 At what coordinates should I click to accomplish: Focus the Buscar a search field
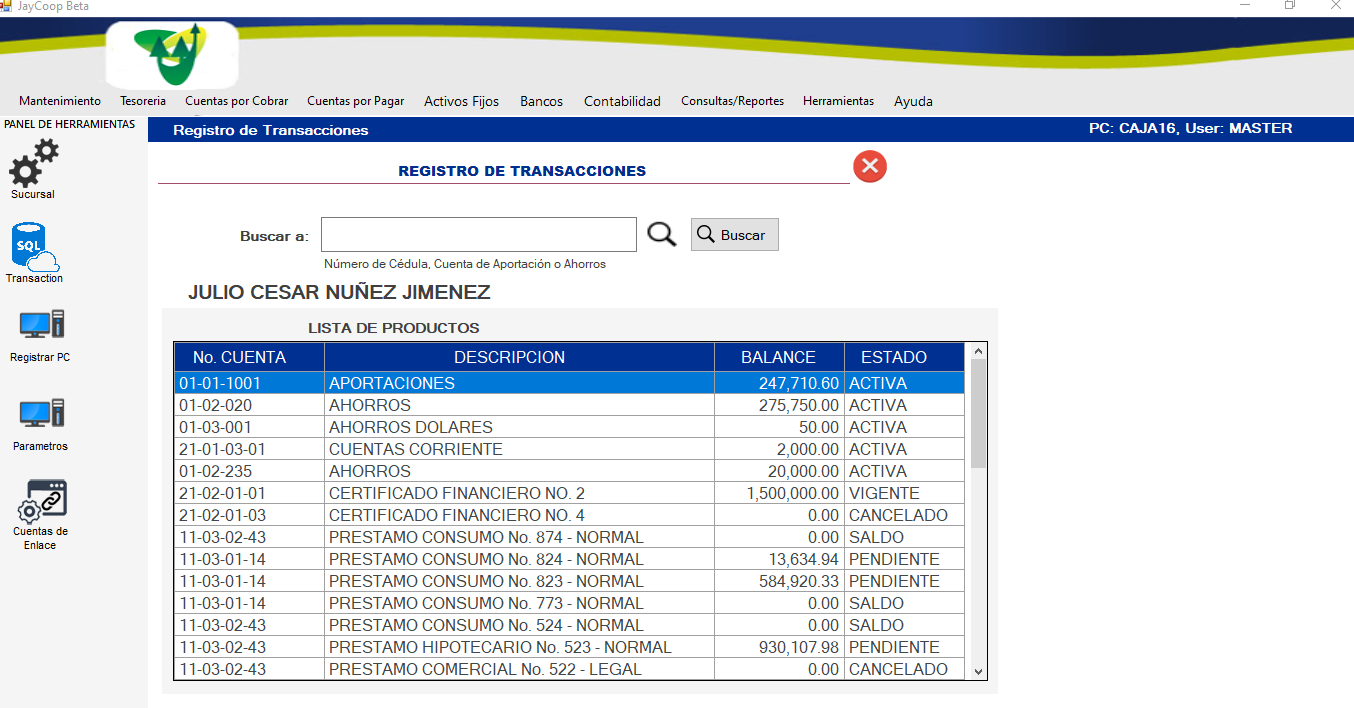tap(478, 234)
